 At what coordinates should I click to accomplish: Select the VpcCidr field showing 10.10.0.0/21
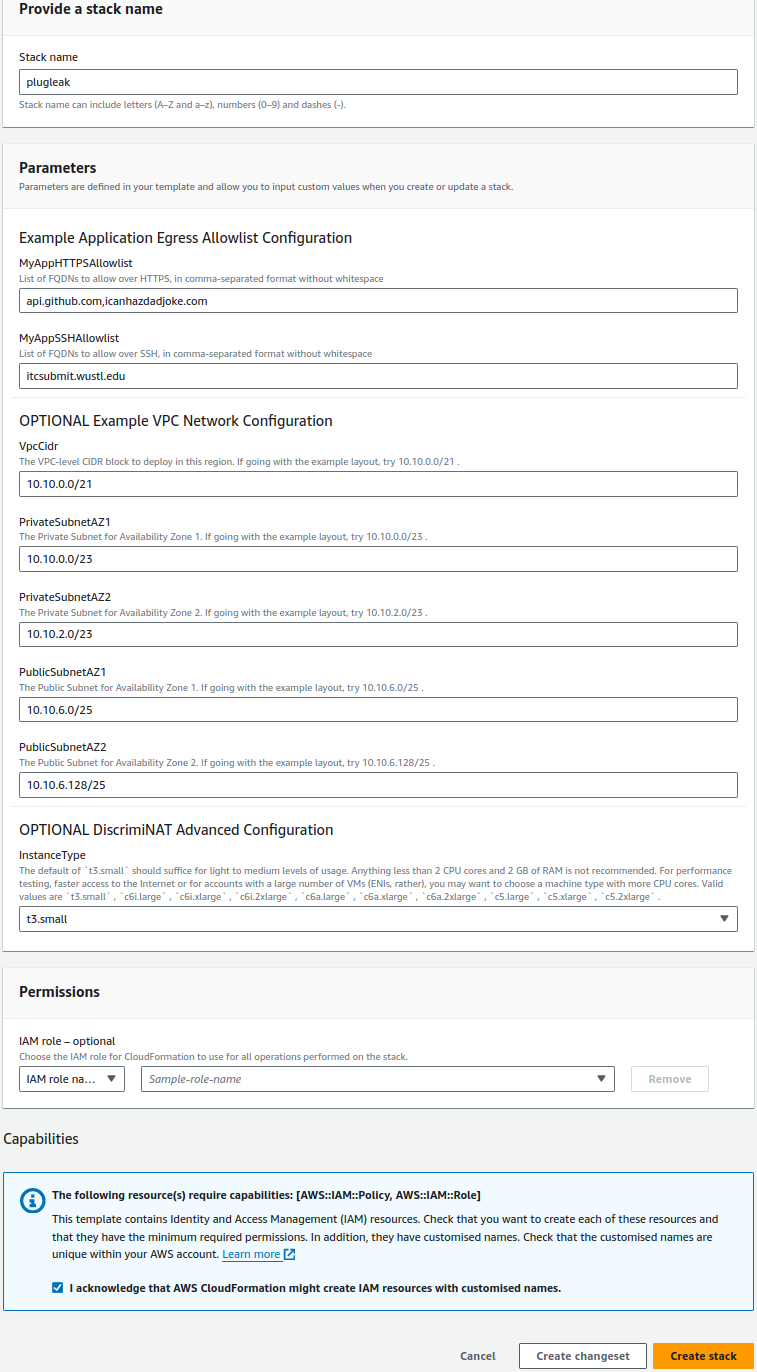[x=378, y=483]
